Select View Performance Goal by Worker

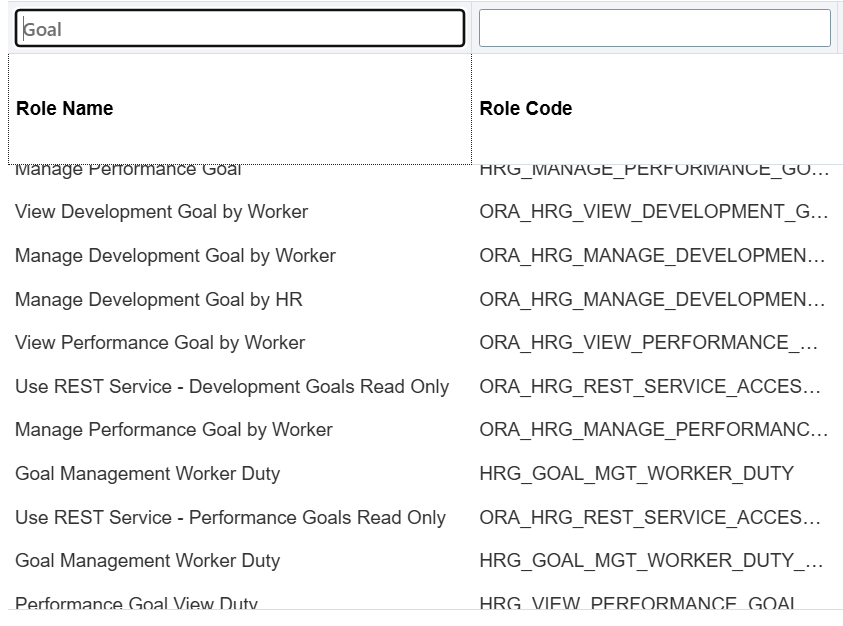pos(160,342)
